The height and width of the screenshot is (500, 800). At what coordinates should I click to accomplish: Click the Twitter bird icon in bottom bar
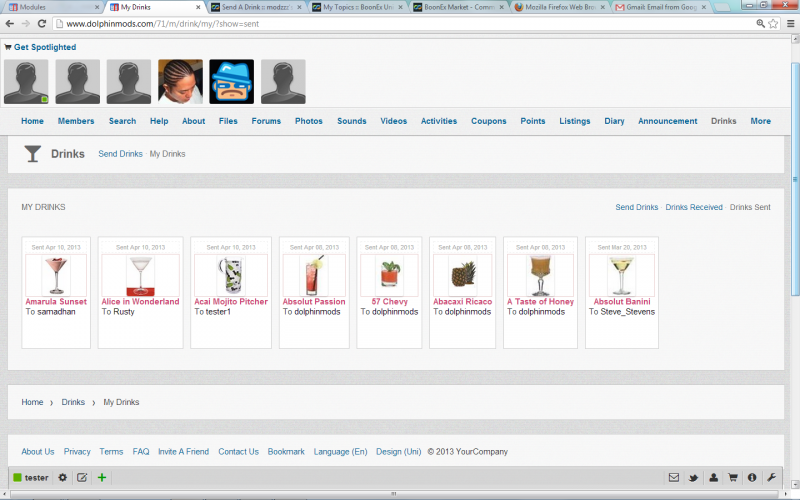[x=693, y=478]
